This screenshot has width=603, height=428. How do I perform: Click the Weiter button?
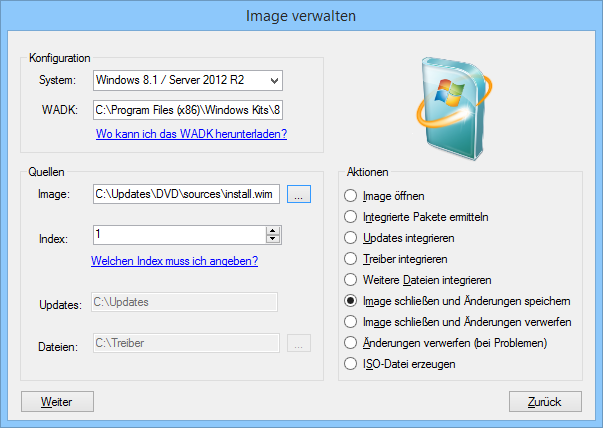point(57,401)
